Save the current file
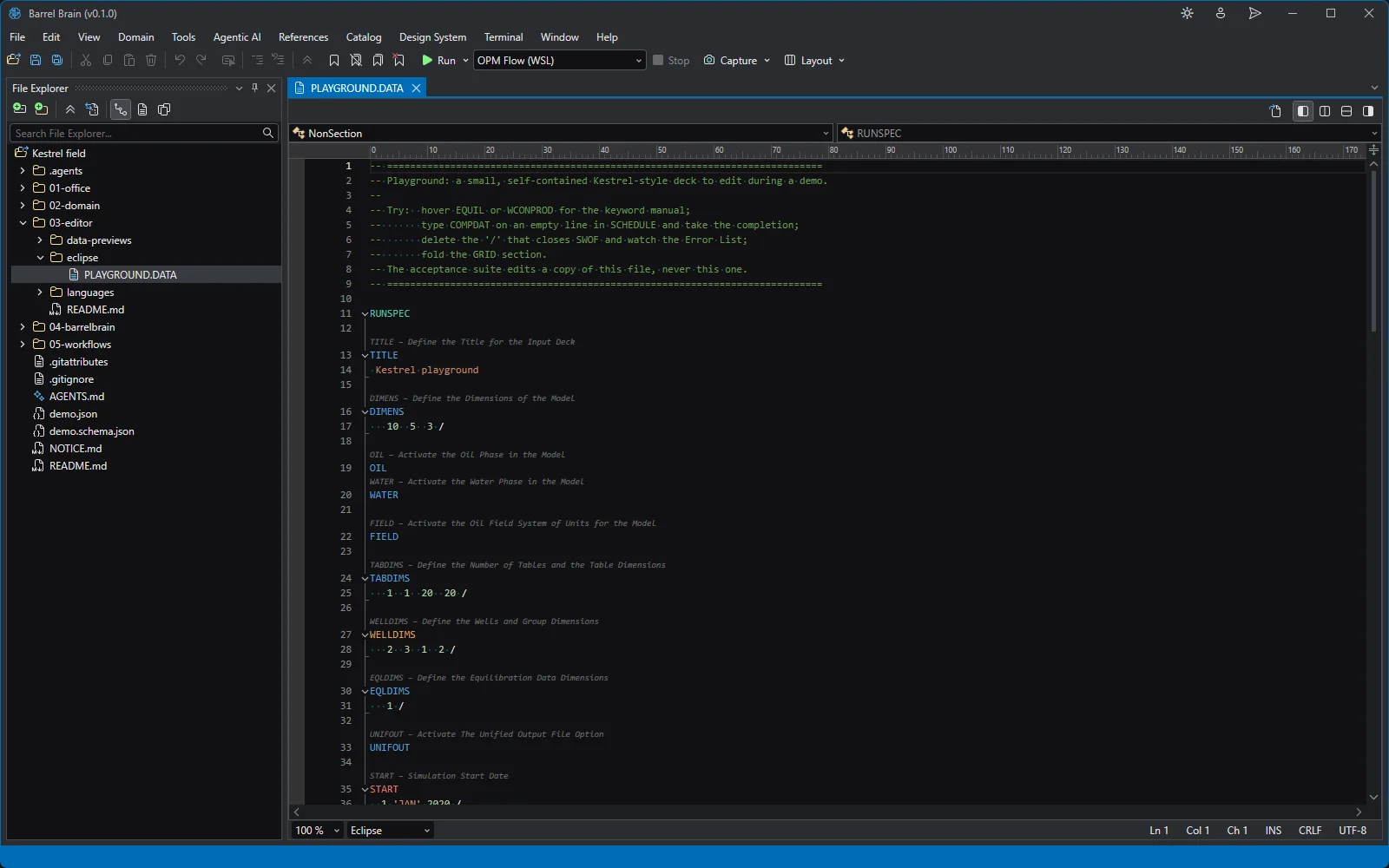Screen dimensions: 1389x868 36,60
